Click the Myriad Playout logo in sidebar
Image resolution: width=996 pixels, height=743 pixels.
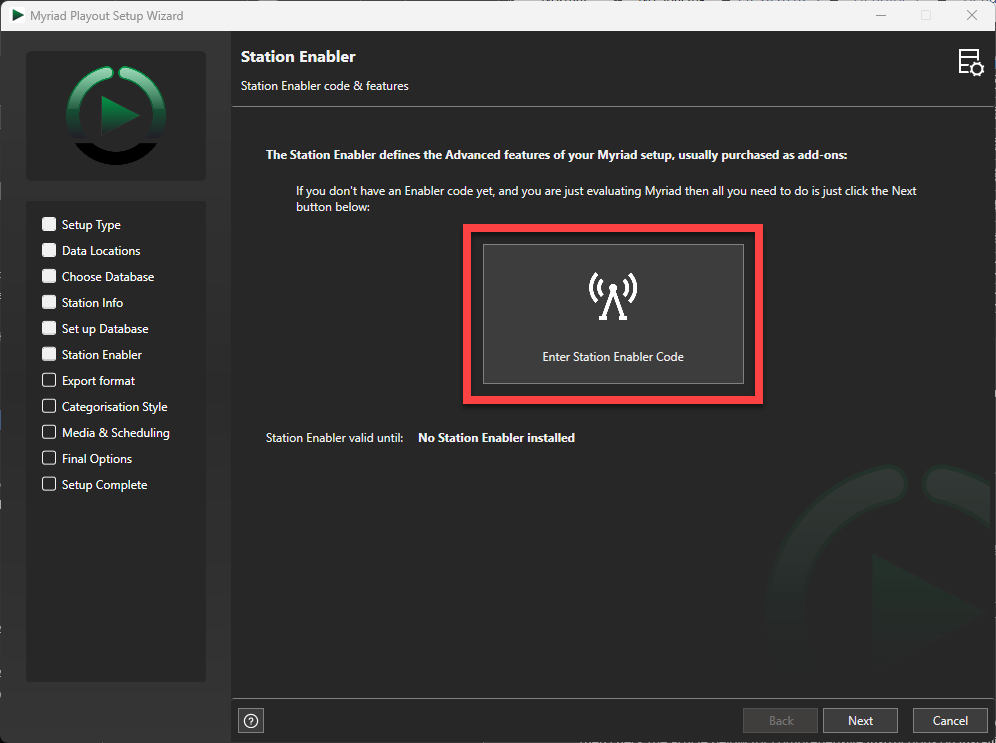[x=116, y=116]
